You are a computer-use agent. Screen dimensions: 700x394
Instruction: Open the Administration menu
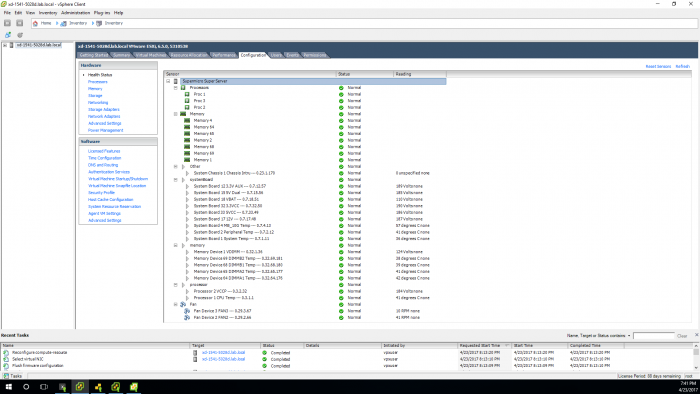point(75,13)
